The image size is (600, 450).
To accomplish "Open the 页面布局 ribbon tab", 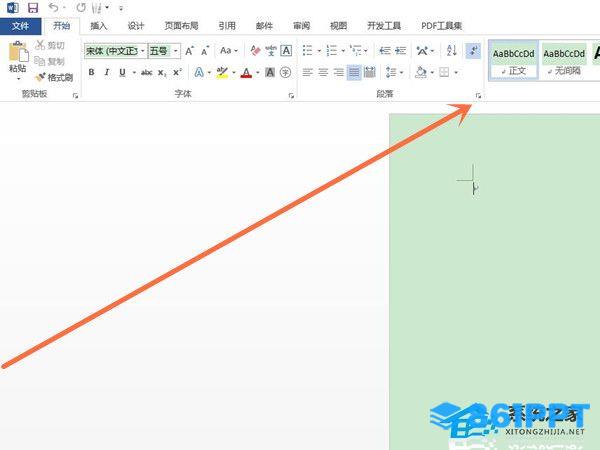I will click(181, 26).
